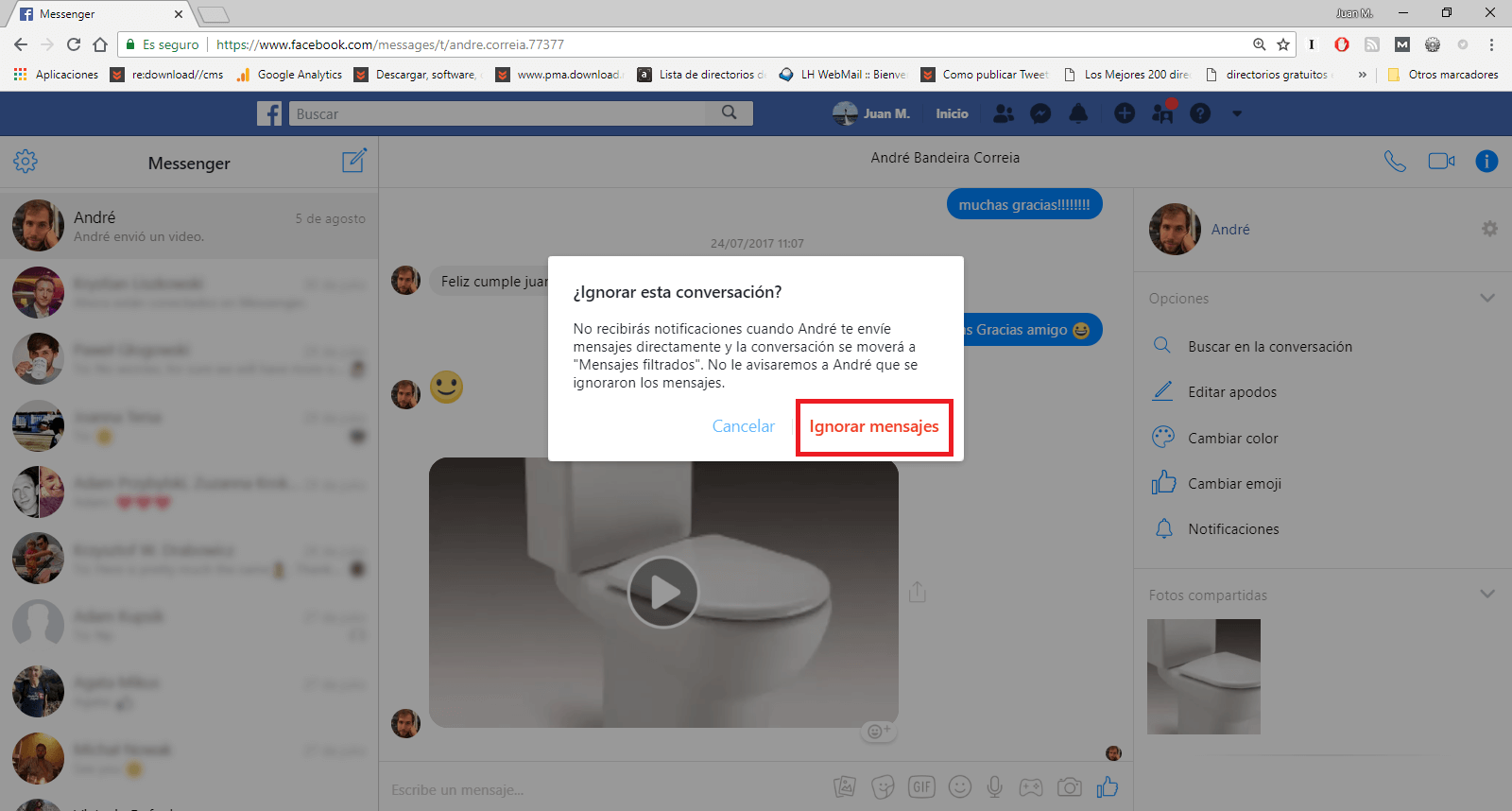
Task: Open the sticker picker
Action: pos(883,786)
